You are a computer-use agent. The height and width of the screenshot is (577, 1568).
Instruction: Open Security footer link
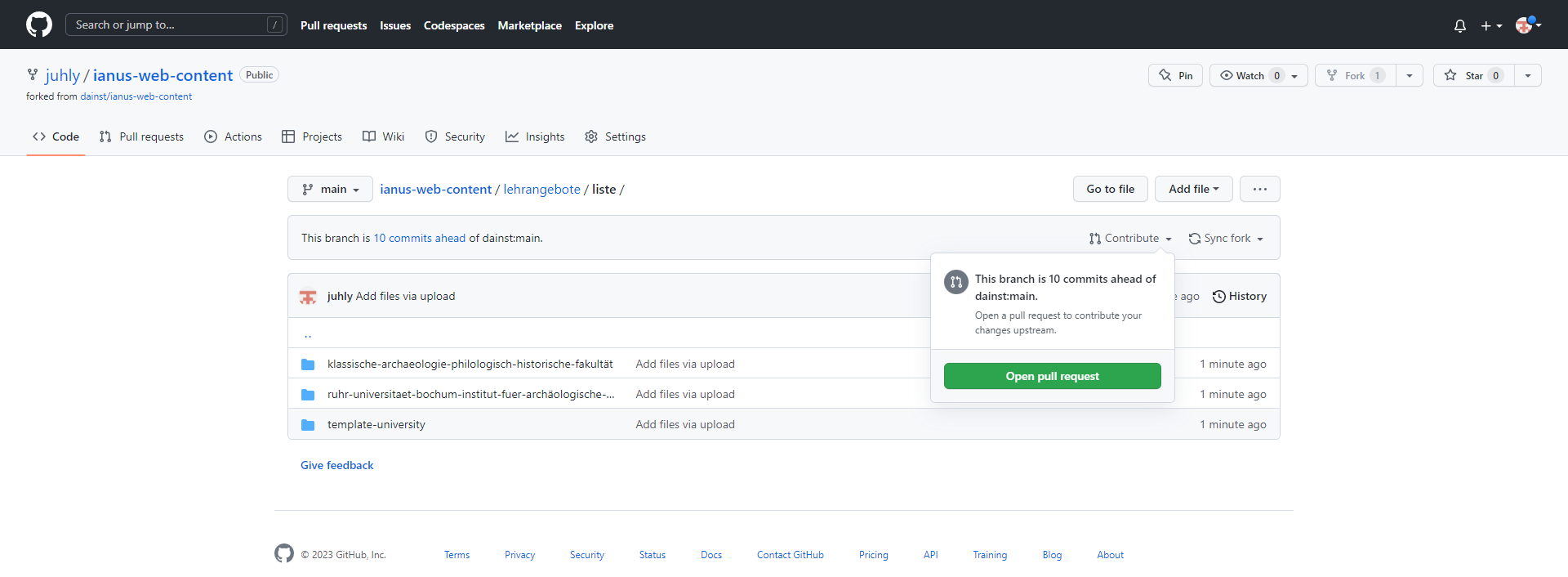(x=586, y=555)
